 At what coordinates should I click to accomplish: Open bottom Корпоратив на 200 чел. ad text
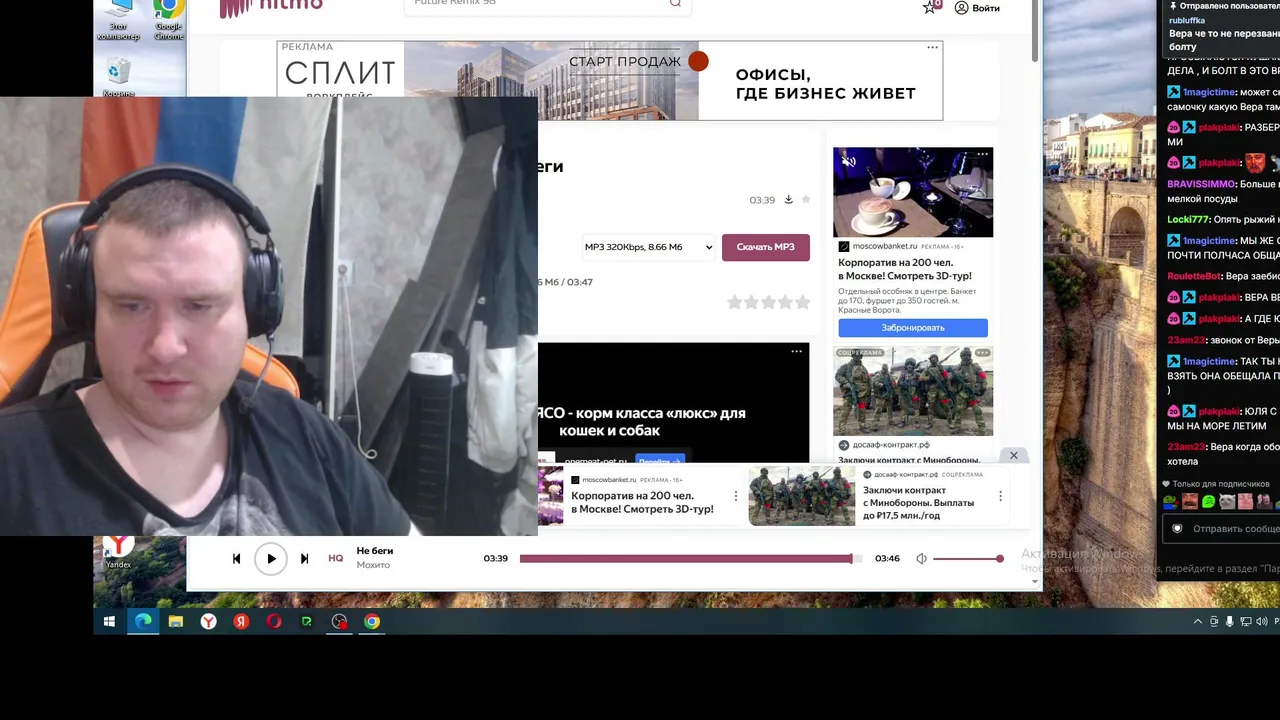642,503
